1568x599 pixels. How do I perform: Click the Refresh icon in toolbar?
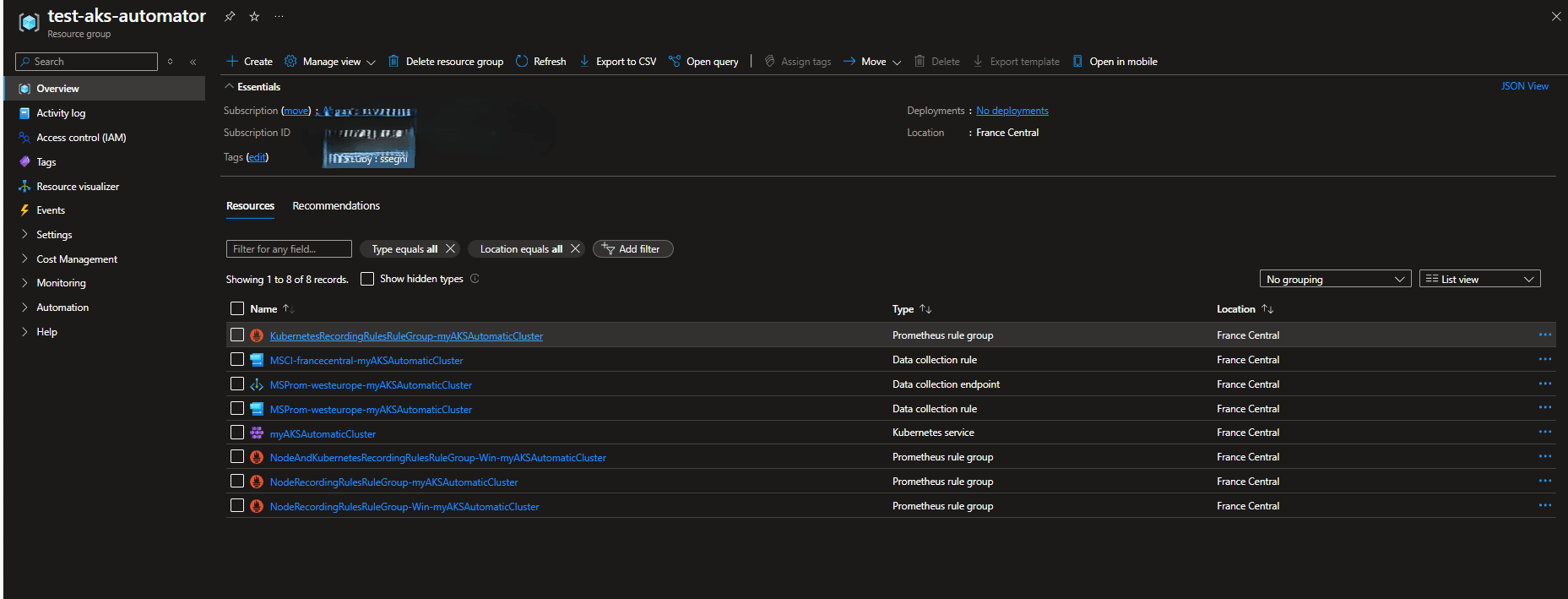click(x=522, y=61)
